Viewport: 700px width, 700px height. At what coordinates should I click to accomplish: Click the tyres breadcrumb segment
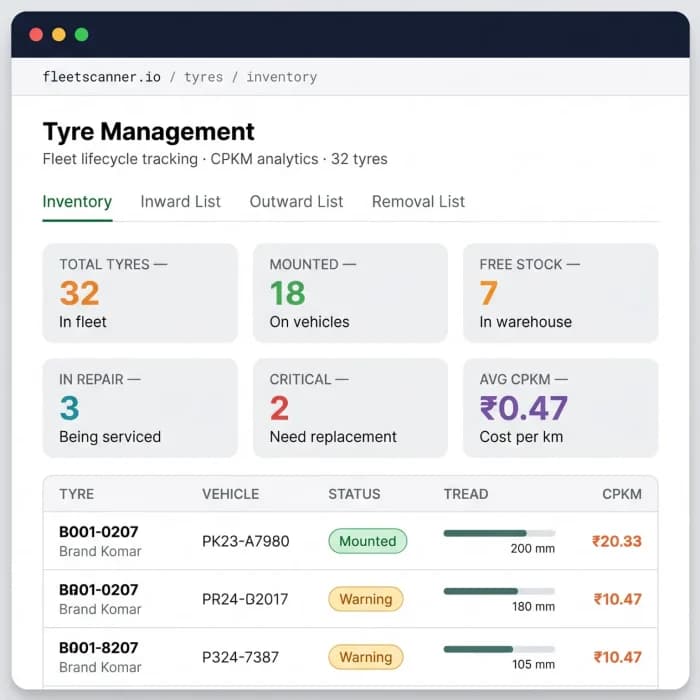(204, 77)
